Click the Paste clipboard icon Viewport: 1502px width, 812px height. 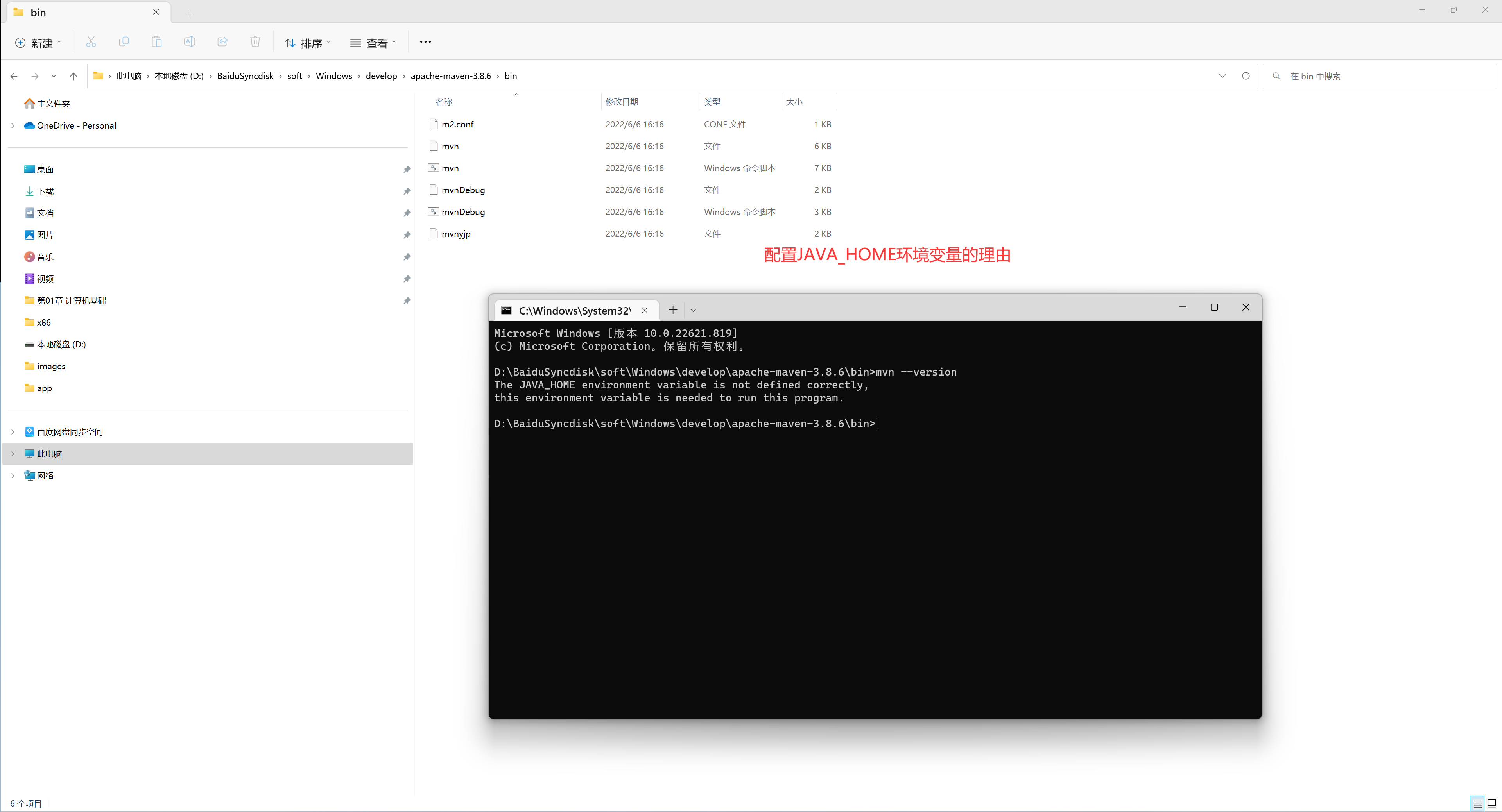(x=156, y=42)
